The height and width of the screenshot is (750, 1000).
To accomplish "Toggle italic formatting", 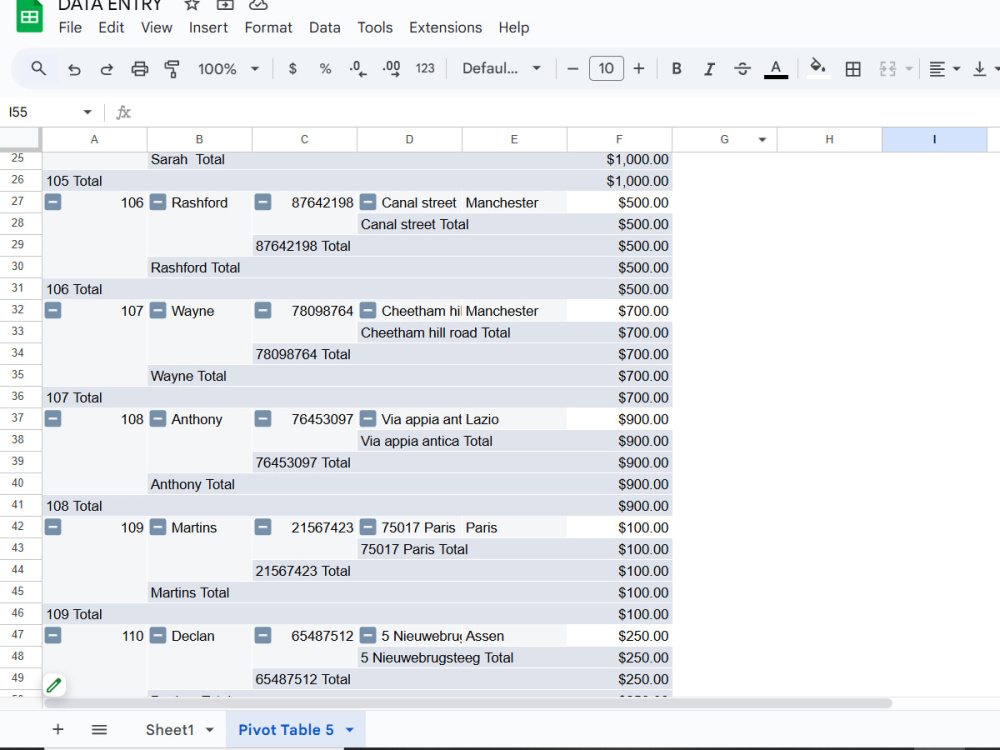I will [709, 69].
